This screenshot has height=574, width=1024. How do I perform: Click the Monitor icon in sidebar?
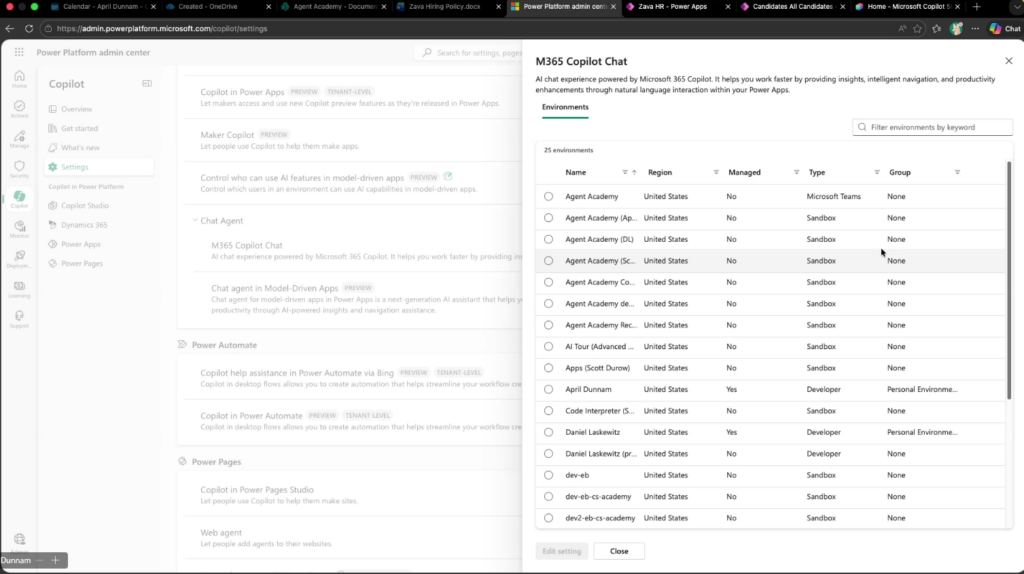coord(19,229)
